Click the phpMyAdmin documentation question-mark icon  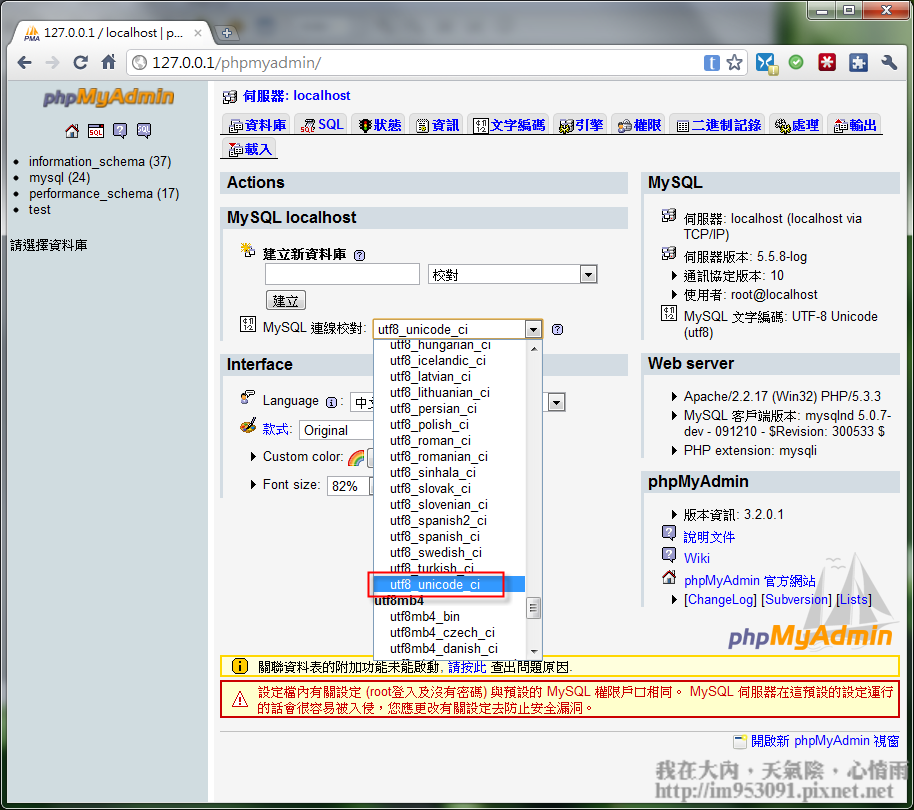click(120, 131)
